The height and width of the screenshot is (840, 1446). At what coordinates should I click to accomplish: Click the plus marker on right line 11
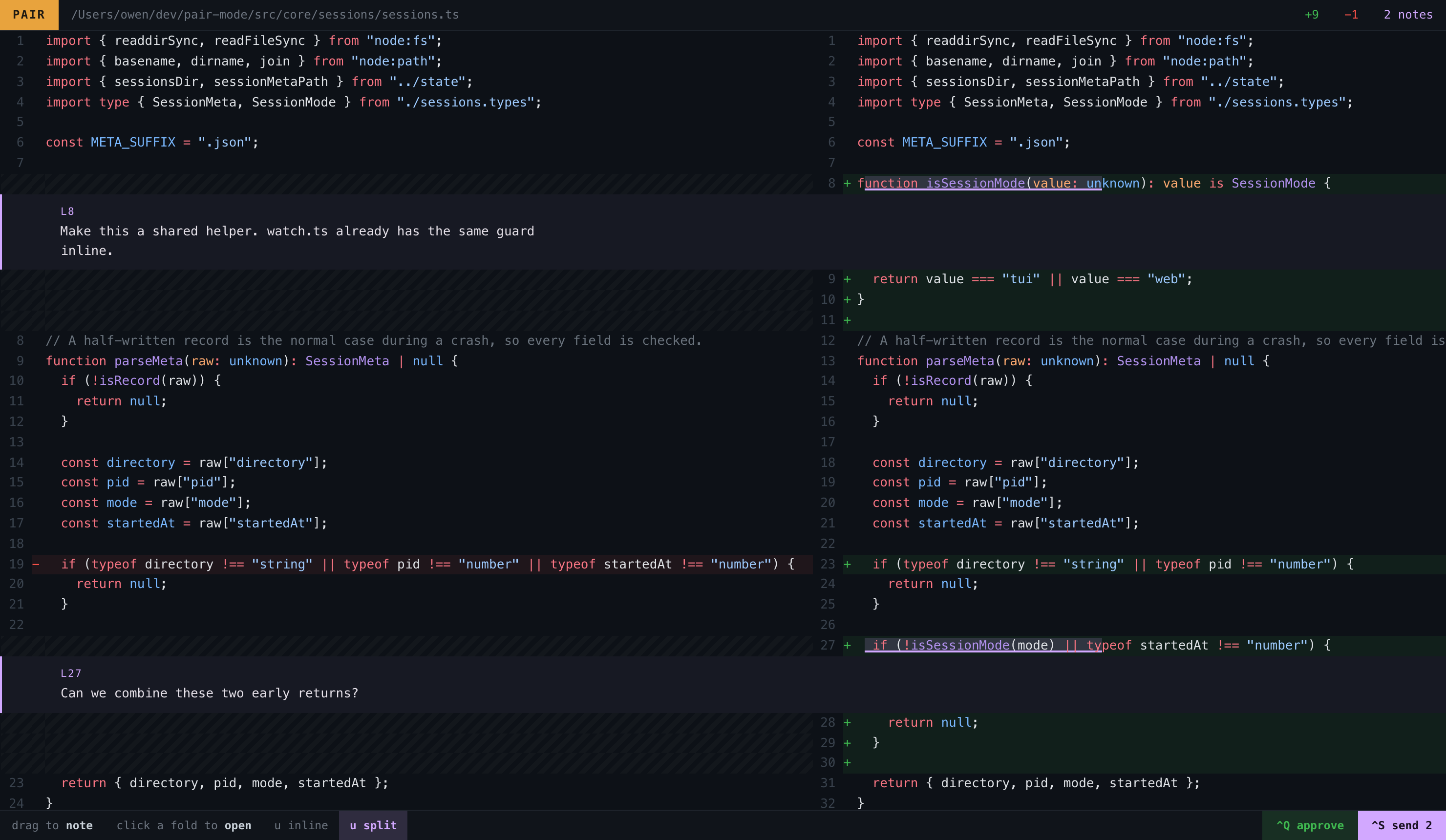click(848, 320)
